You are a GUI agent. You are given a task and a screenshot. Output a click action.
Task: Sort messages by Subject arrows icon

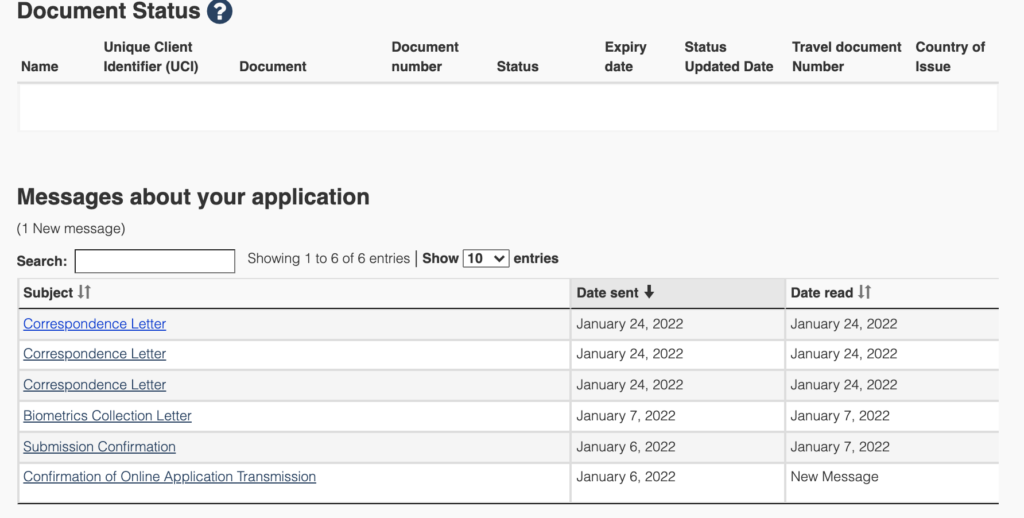point(84,292)
